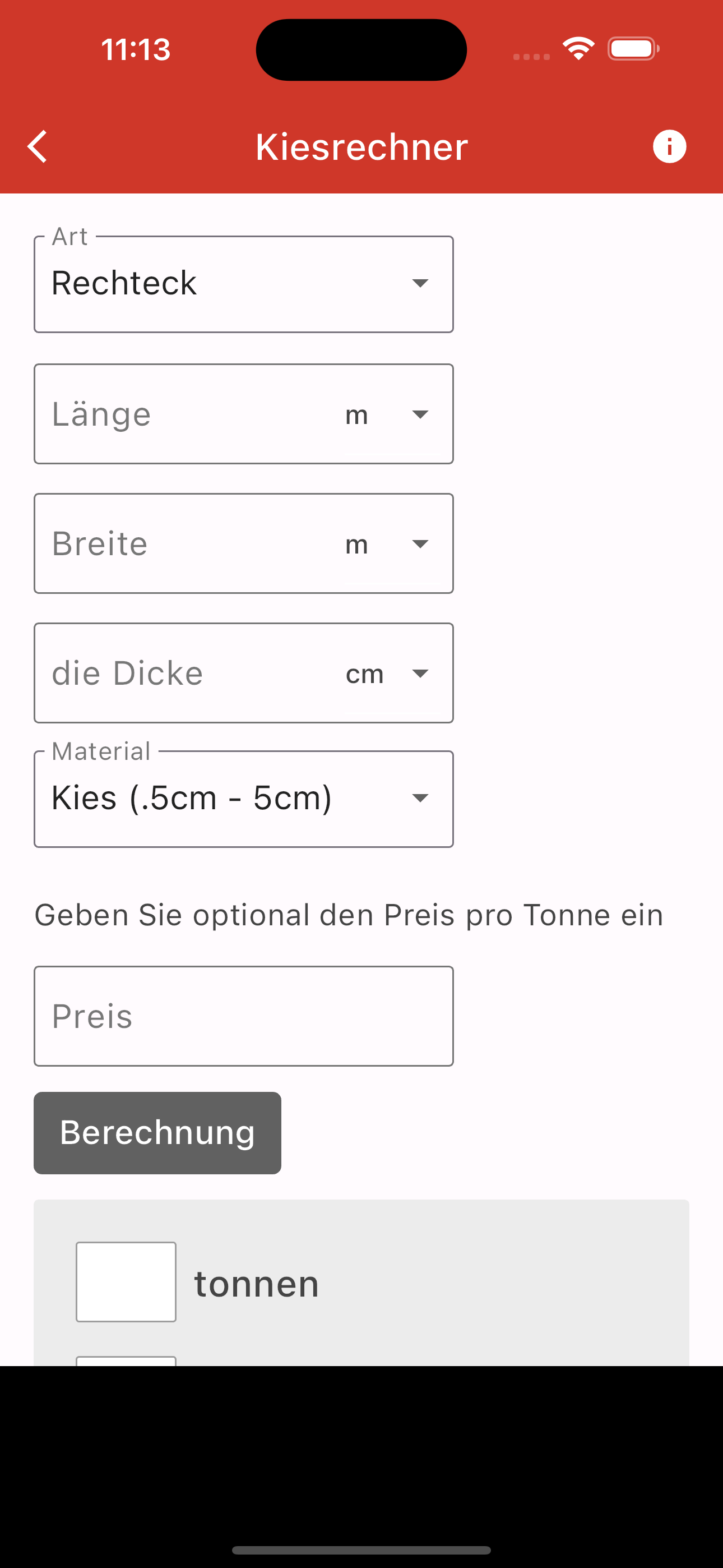The height and width of the screenshot is (1568, 723).
Task: Tap the home indicator bar
Action: coord(361,1549)
